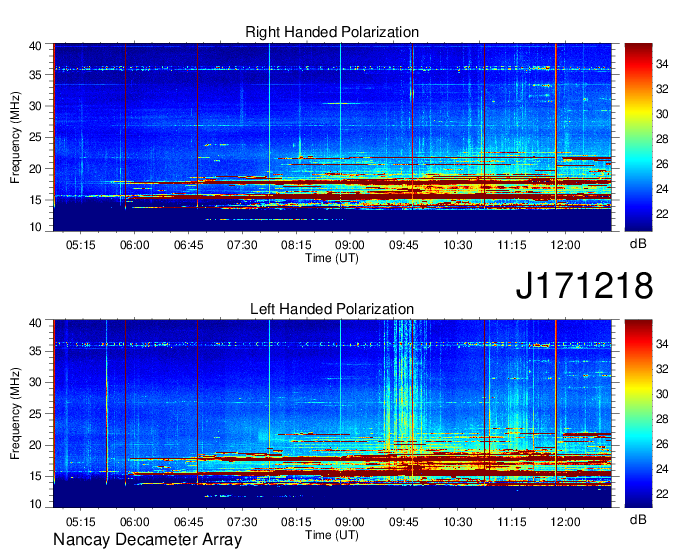Click the 12:00 time tick on Right Handed plot
The image size is (680, 552).
click(566, 245)
